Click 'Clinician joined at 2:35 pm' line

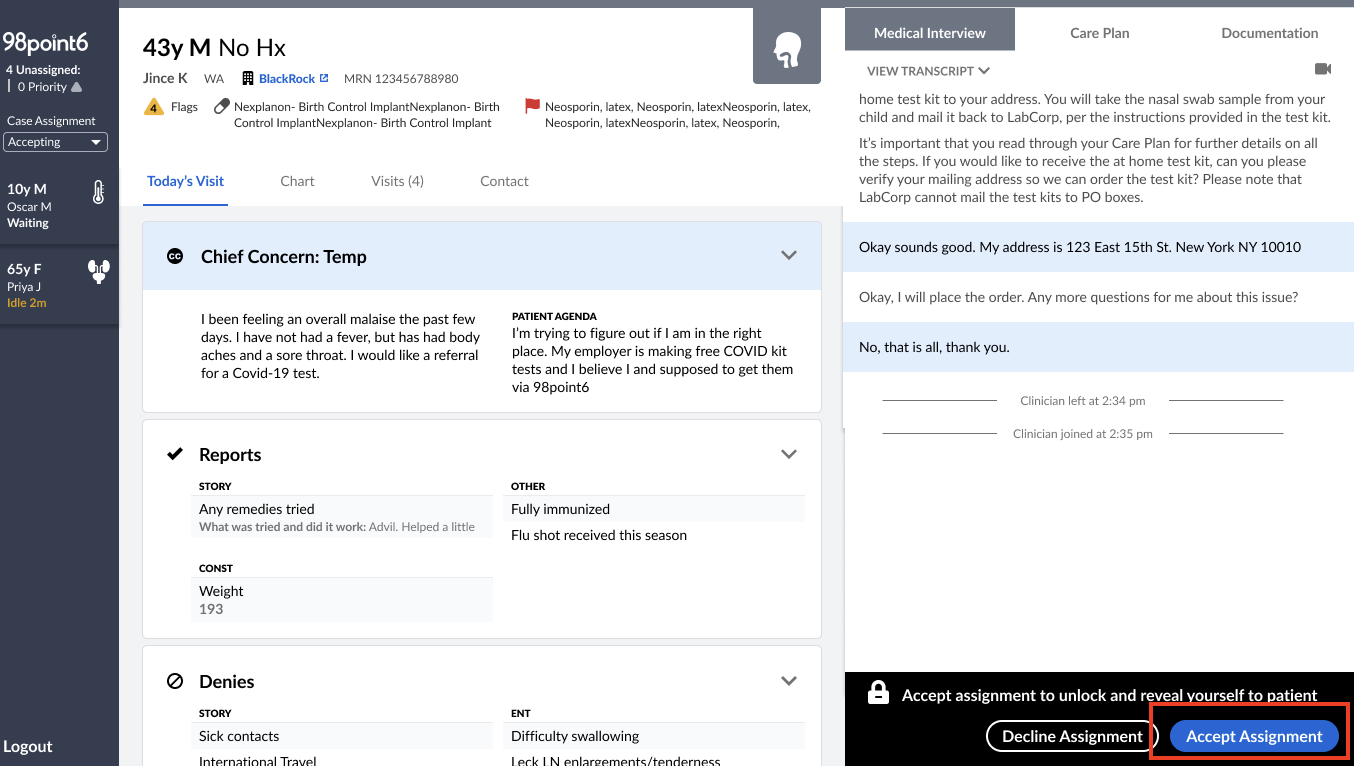tap(1083, 434)
